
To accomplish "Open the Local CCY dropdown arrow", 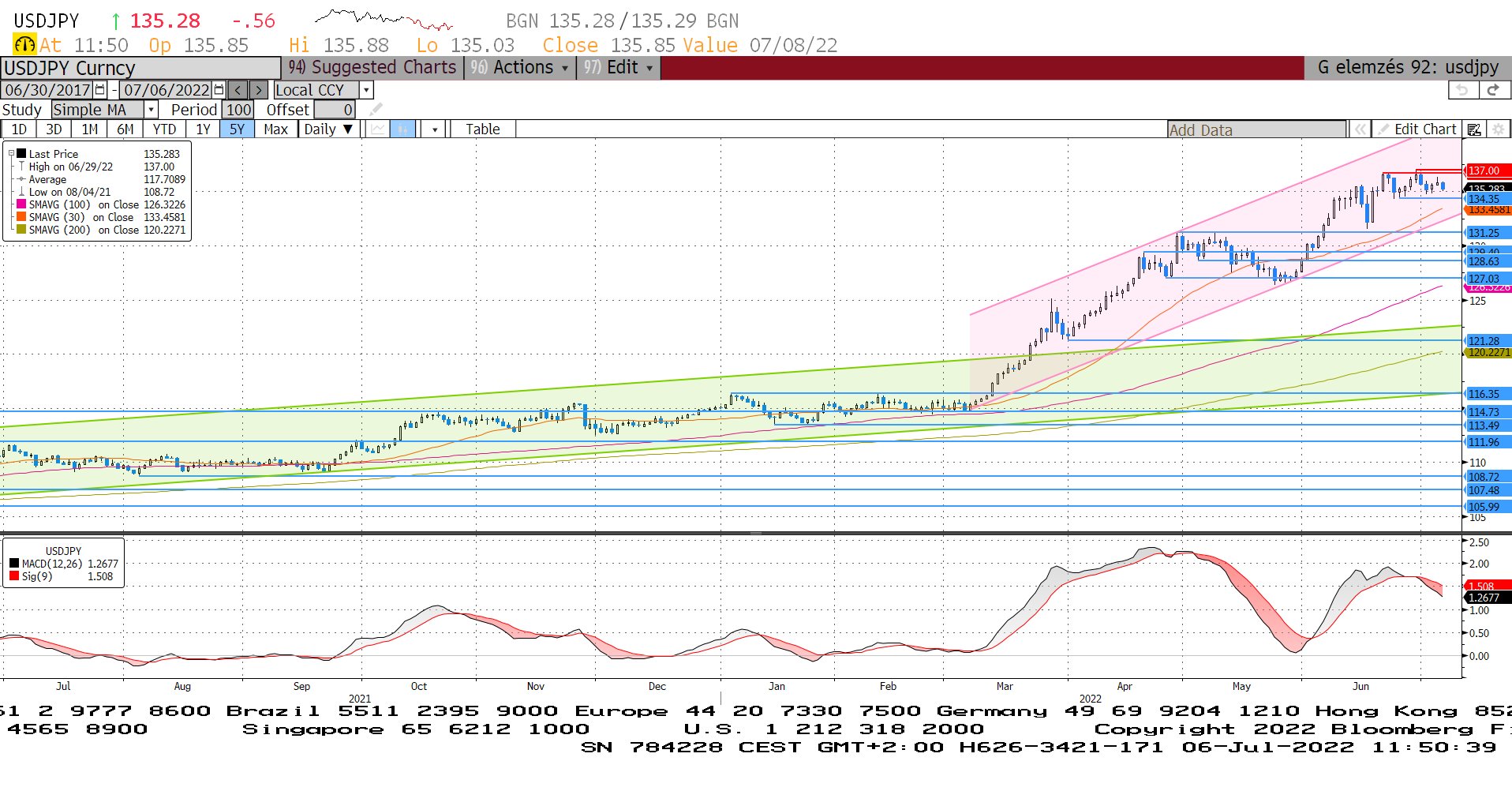I will (366, 90).
